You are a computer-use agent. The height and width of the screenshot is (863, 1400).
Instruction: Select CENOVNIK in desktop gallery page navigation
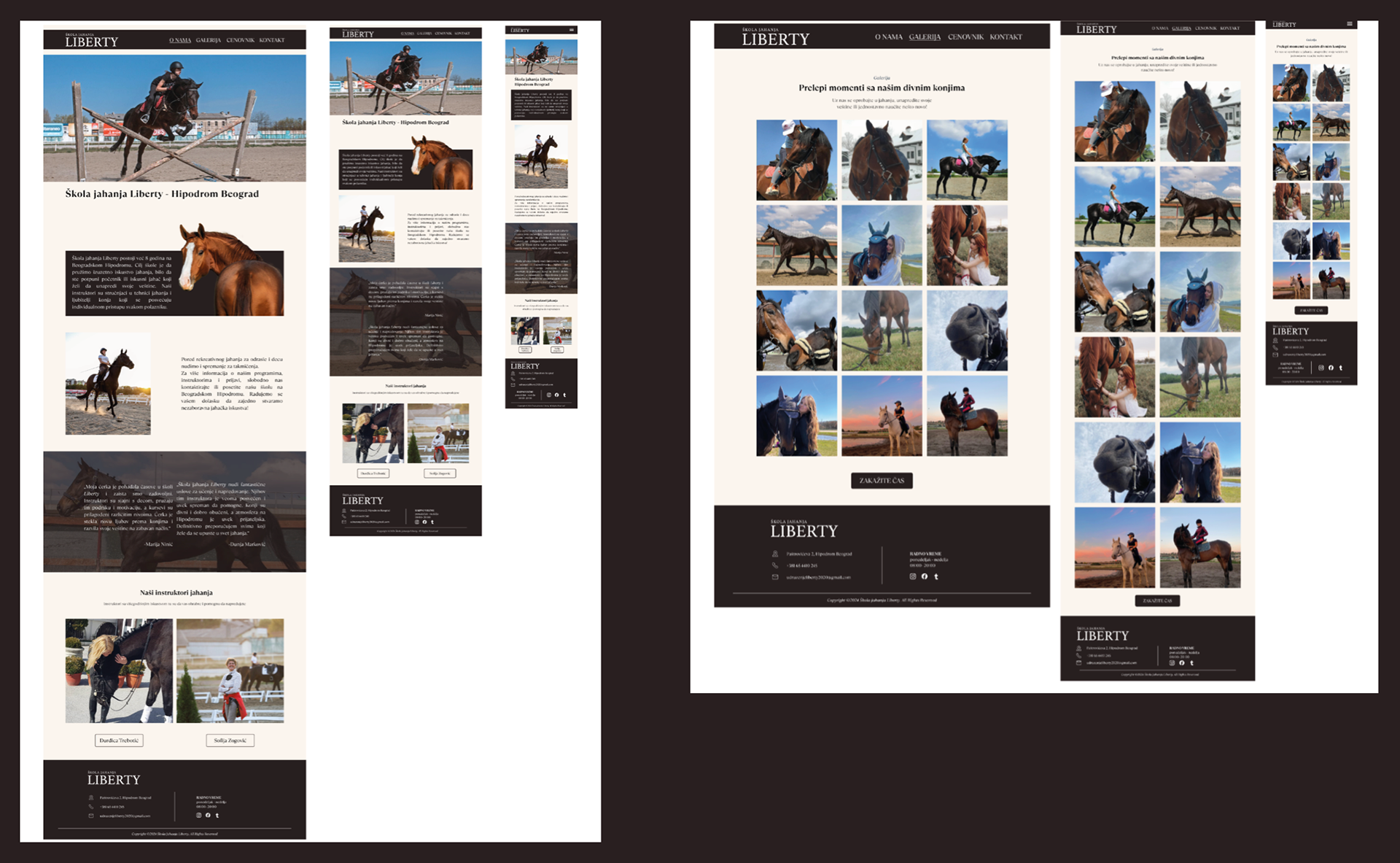tap(965, 36)
